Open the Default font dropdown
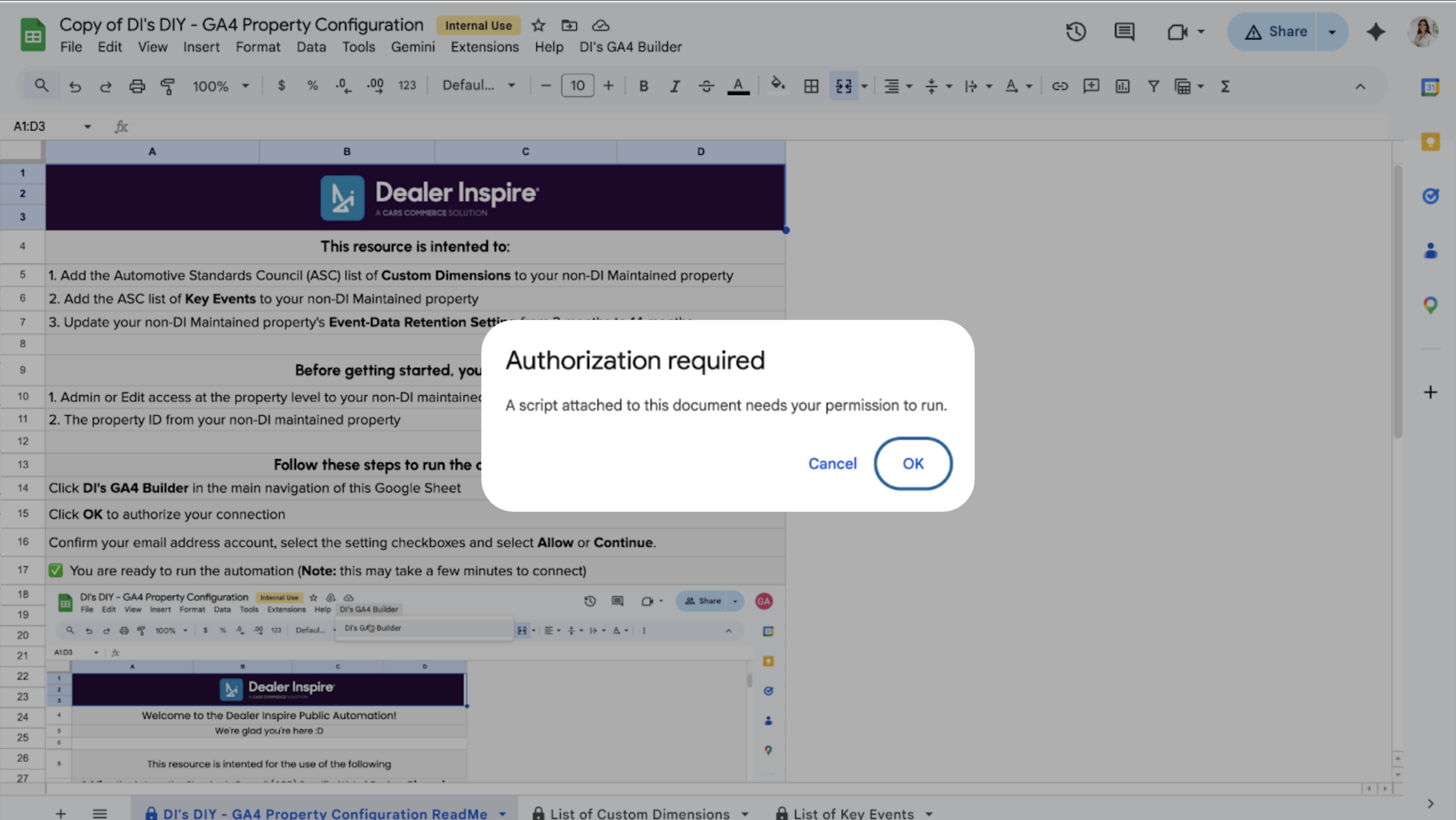1456x820 pixels. click(x=479, y=86)
